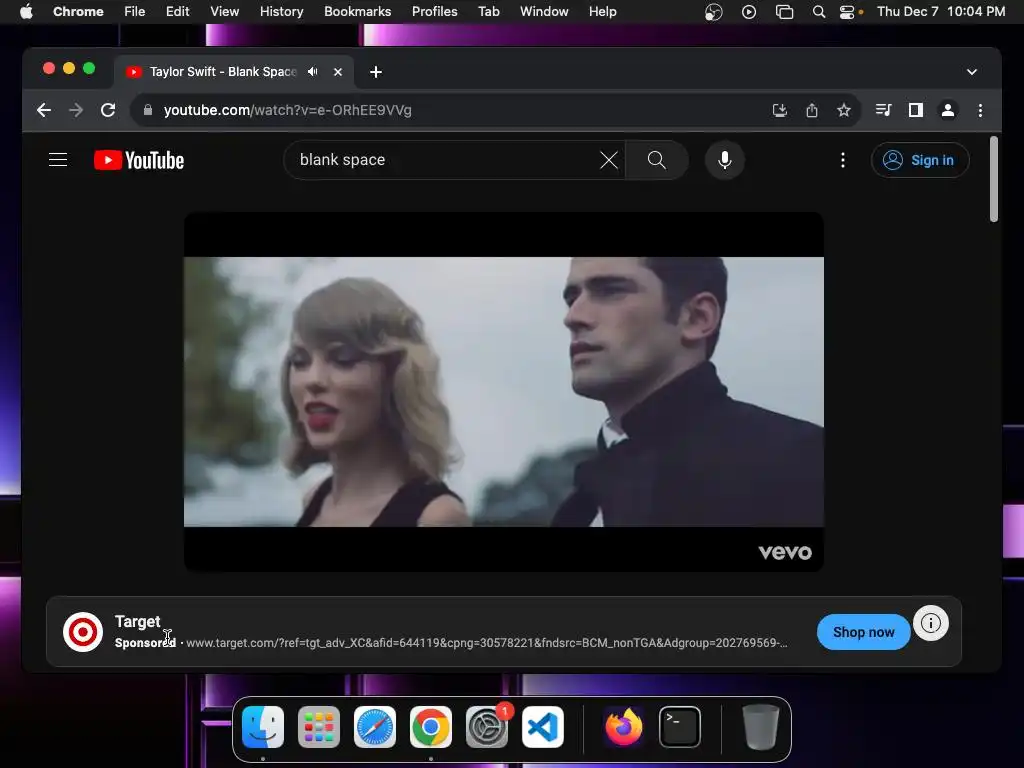1024x768 pixels.
Task: Open the Chrome application menu
Action: pyautogui.click(x=78, y=12)
